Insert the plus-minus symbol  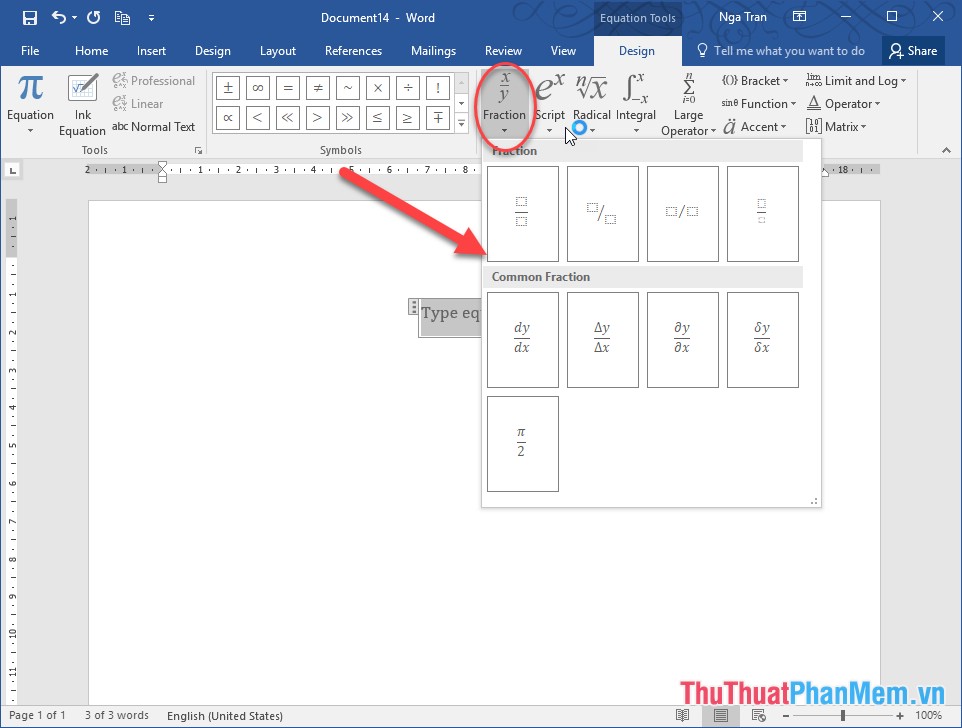click(227, 87)
